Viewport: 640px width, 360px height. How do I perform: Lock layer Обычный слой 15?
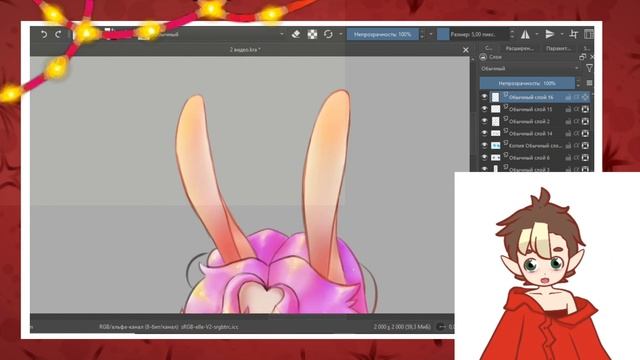[x=568, y=109]
